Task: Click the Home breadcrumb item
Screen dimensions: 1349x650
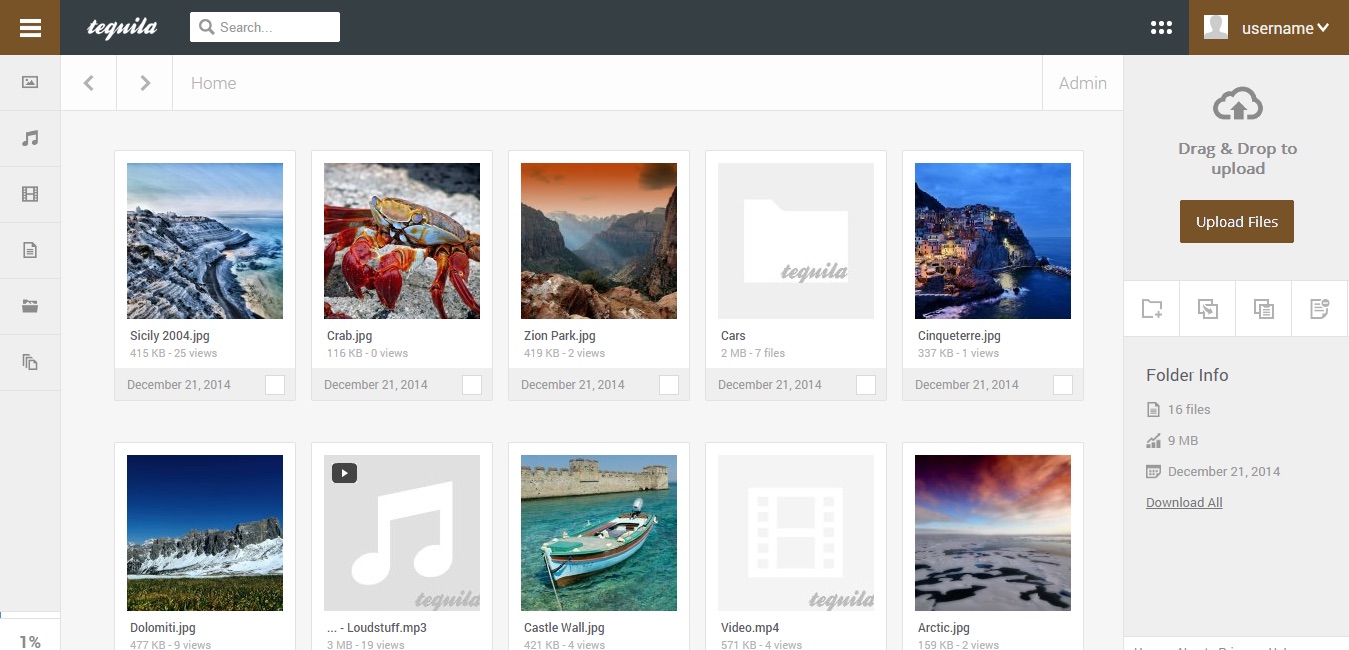Action: click(x=214, y=83)
